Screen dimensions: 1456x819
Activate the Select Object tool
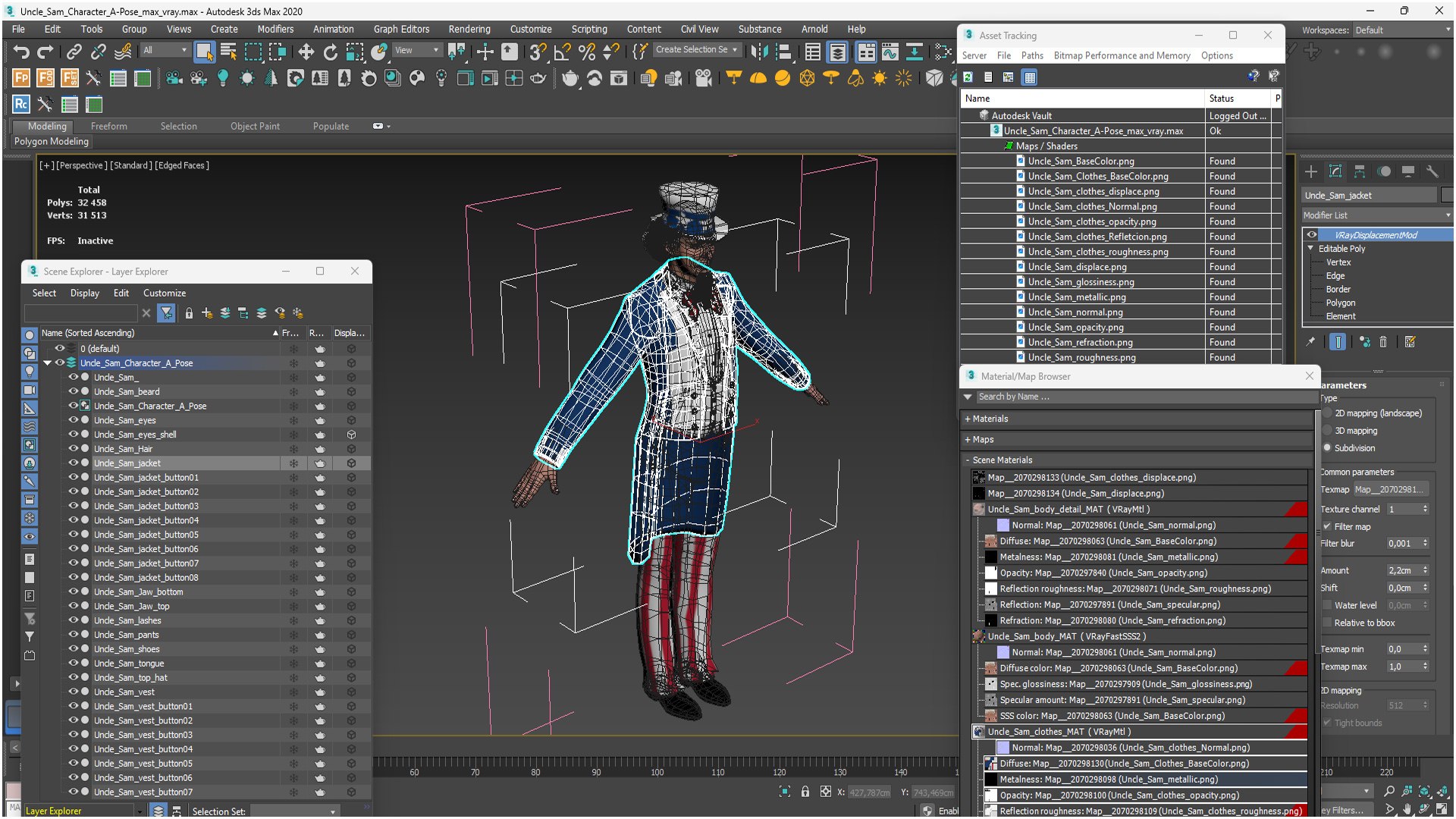(204, 52)
